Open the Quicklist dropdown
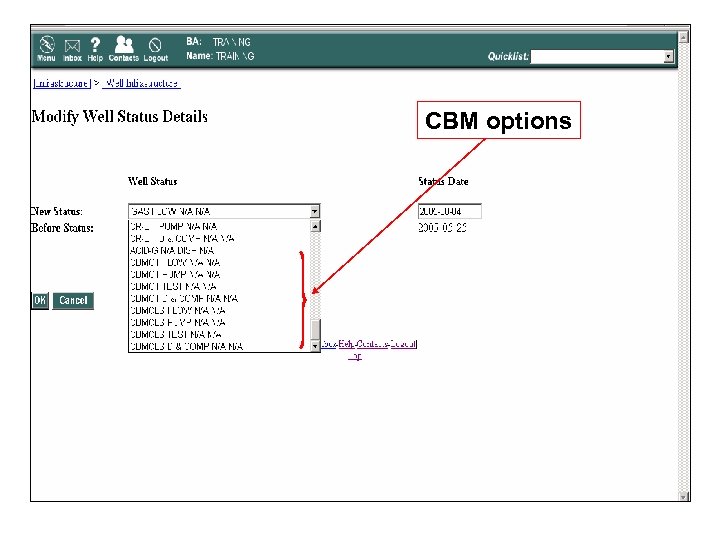The height and width of the screenshot is (540, 720). 602,56
